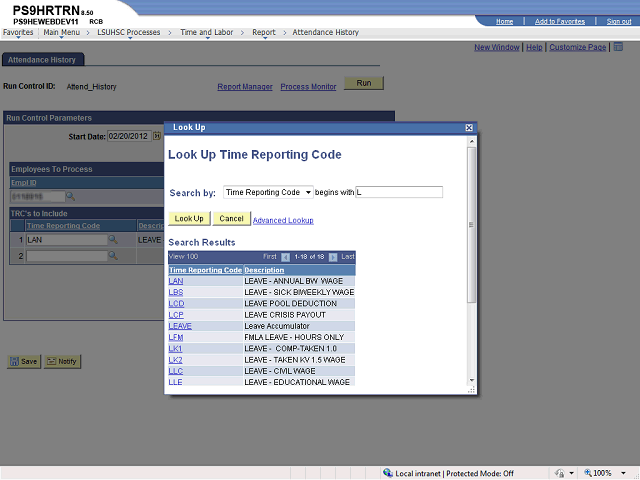Click the Sign out link
This screenshot has height=480, width=640.
click(x=619, y=21)
